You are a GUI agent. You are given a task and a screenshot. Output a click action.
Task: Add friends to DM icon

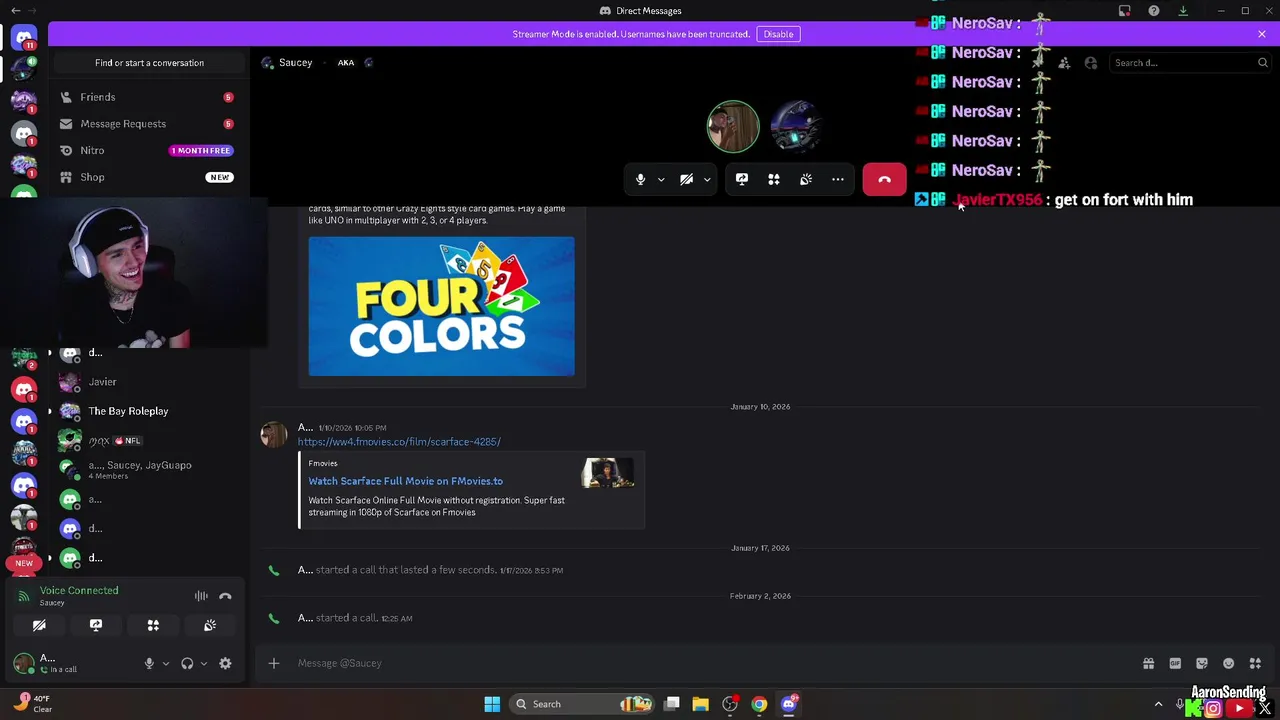(x=1064, y=63)
